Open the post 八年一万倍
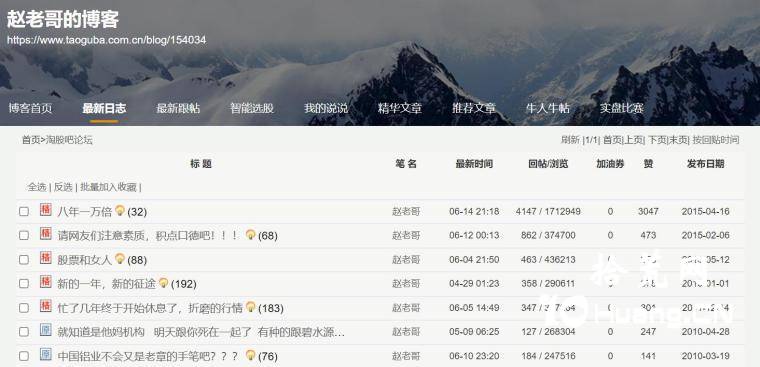This screenshot has width=760, height=367. (85, 211)
